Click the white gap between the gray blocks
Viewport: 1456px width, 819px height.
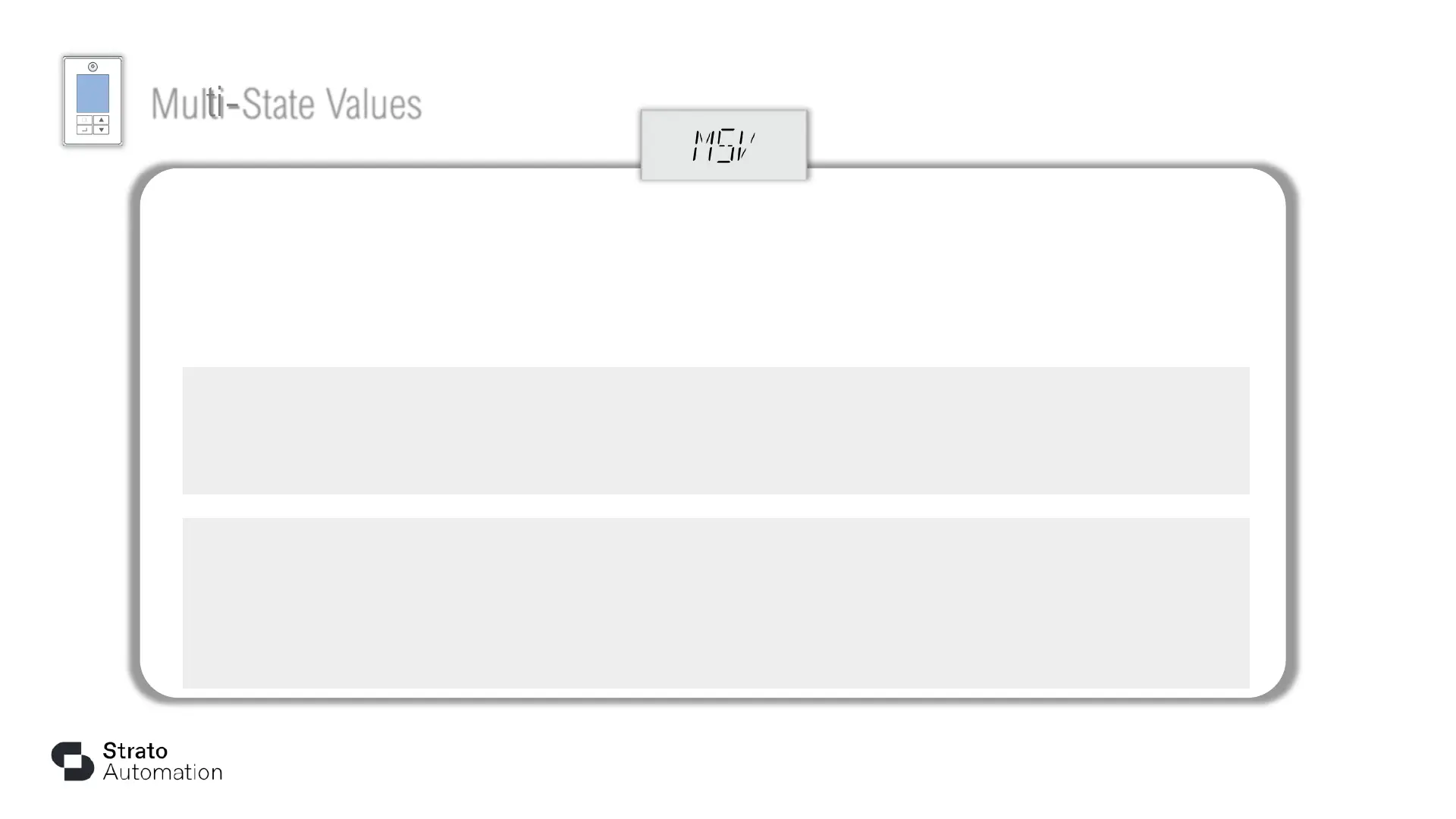click(715, 506)
